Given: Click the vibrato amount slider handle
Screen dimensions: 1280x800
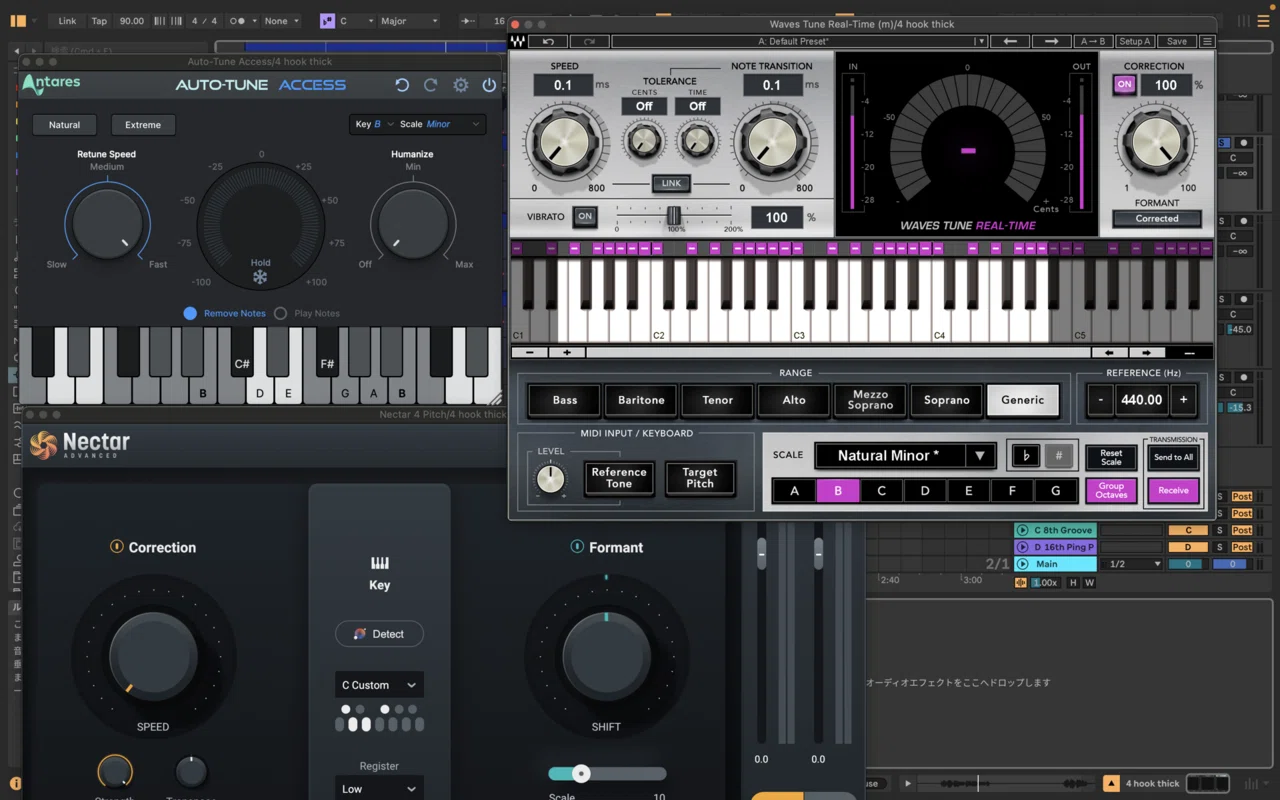Looking at the screenshot, I should (674, 216).
